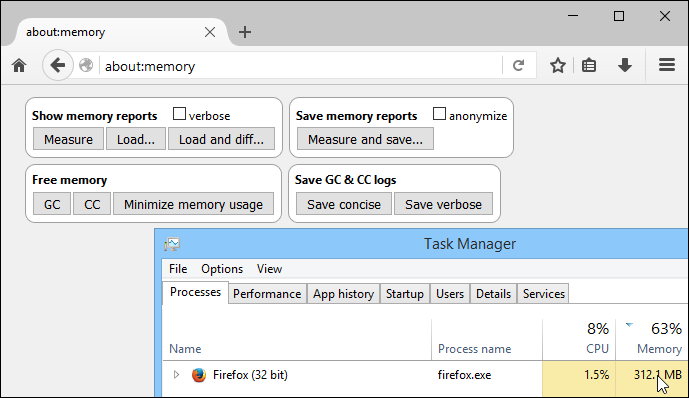Click the back arrow button

[58, 65]
